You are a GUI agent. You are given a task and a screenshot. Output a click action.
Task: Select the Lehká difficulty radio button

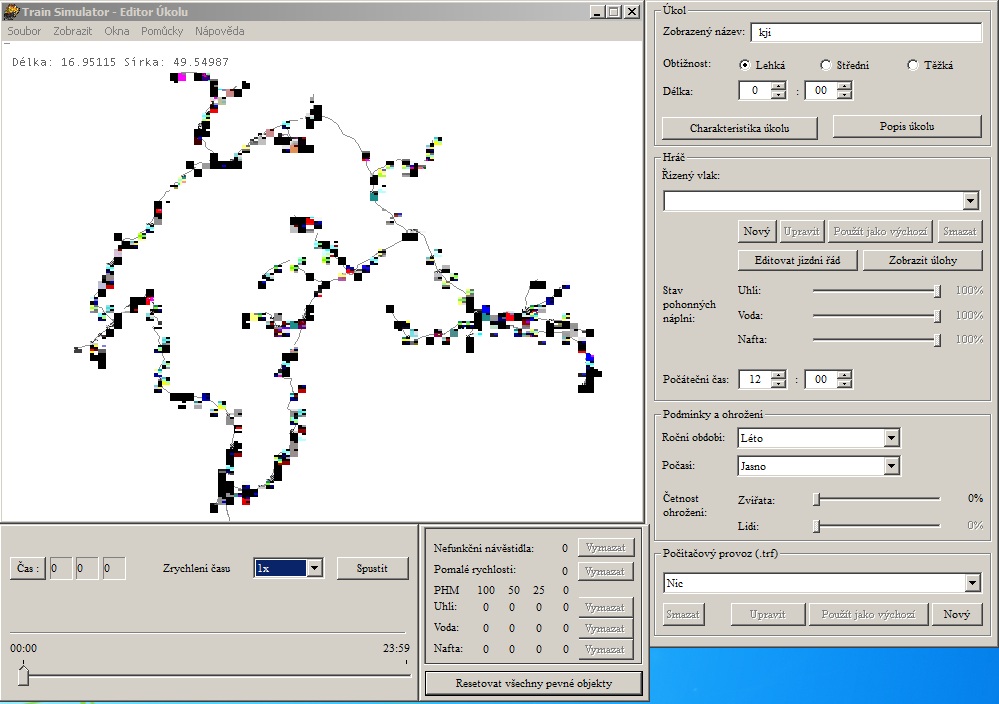[745, 65]
